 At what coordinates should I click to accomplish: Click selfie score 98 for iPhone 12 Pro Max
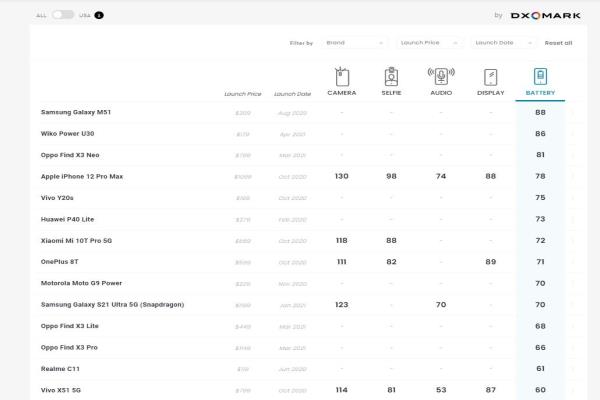(x=391, y=176)
